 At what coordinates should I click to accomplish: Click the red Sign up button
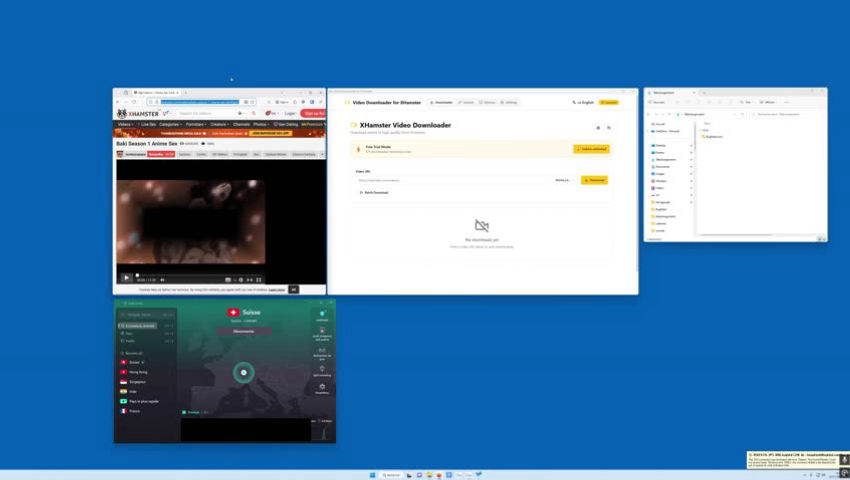coord(313,113)
